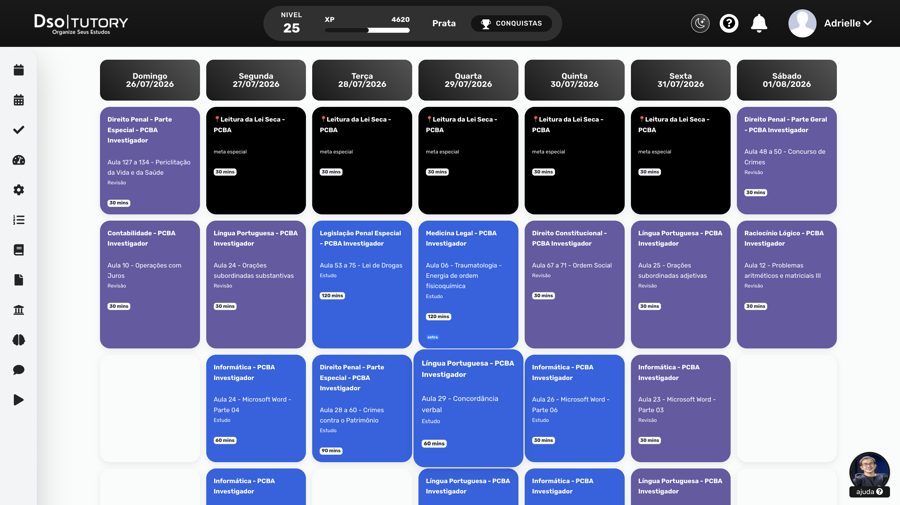Open Direito Penal Crimes contra o Patrimônio card
Image resolution: width=900 pixels, height=505 pixels.
tap(362, 408)
